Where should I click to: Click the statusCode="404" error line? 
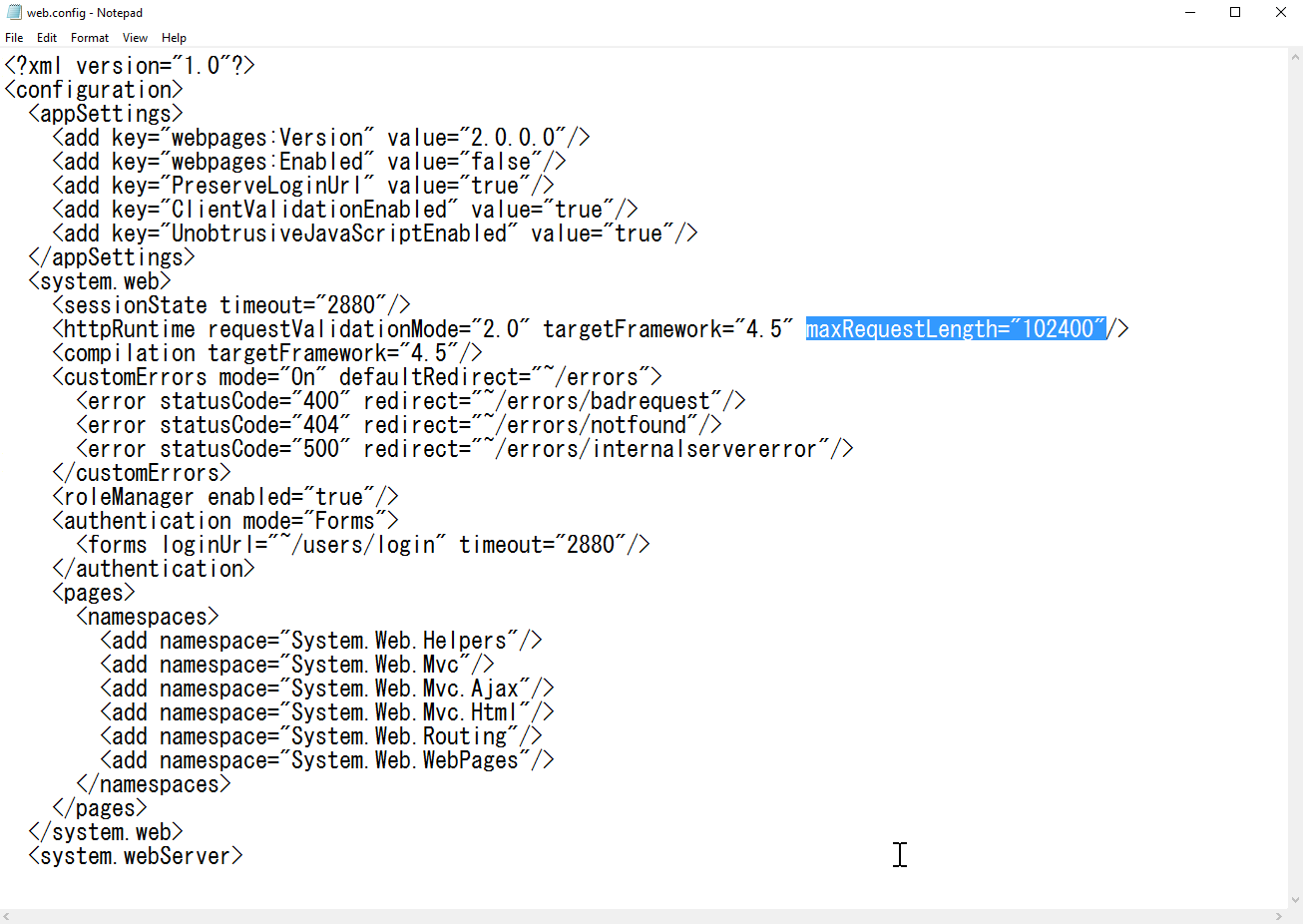pyautogui.click(x=399, y=425)
